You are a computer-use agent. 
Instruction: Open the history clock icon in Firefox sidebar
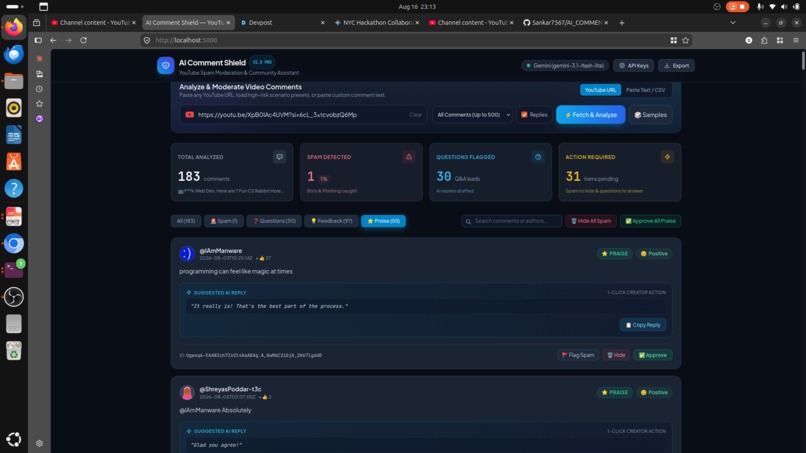(x=39, y=89)
